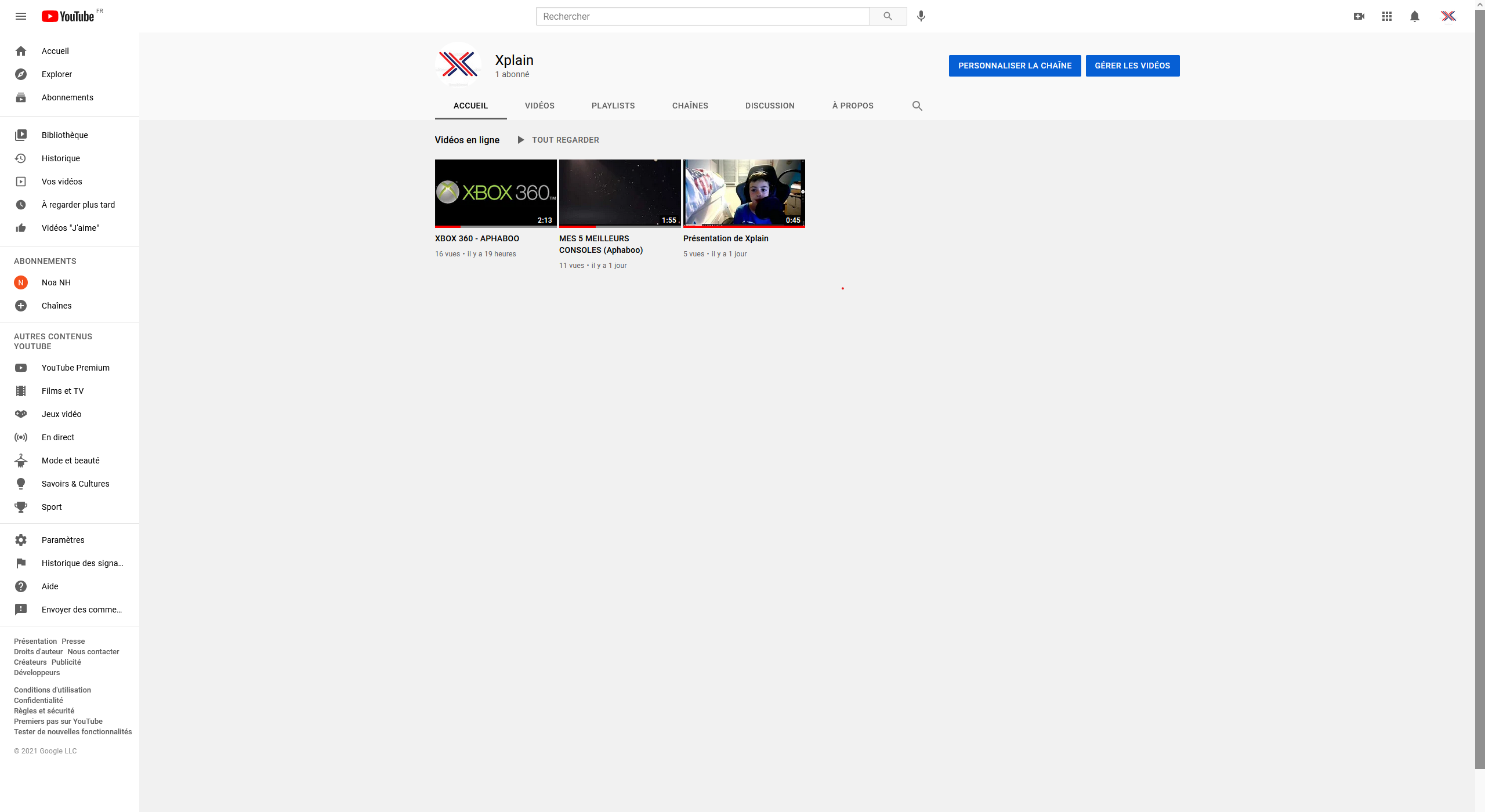Click the En direct live icon

tap(21, 437)
